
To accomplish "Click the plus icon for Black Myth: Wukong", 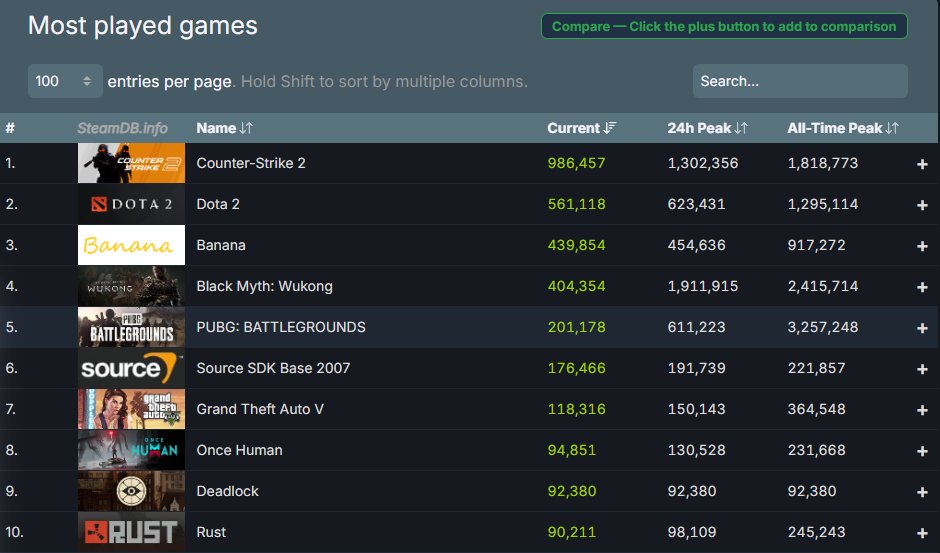I will pos(922,287).
